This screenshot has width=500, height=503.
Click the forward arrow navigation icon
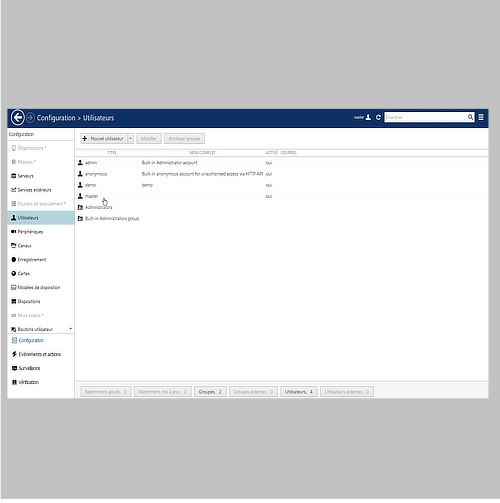(30, 118)
